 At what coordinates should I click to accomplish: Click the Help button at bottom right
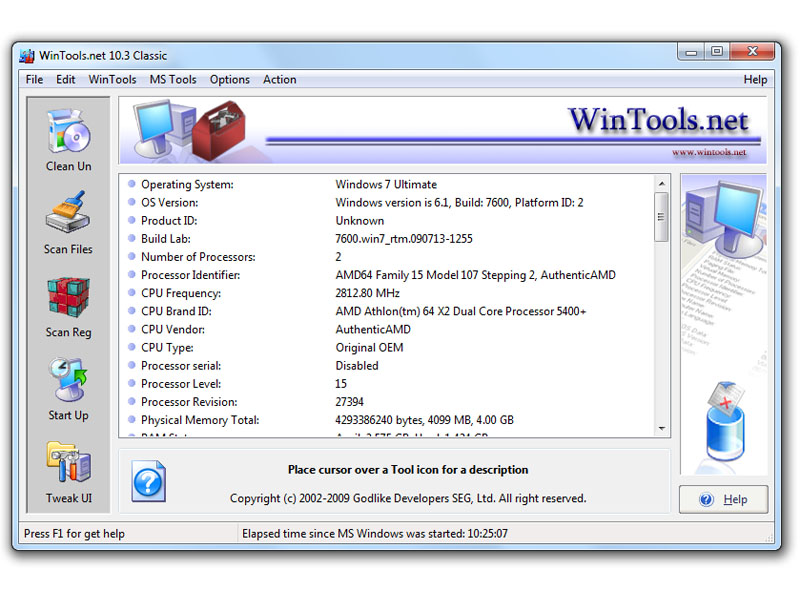point(723,499)
